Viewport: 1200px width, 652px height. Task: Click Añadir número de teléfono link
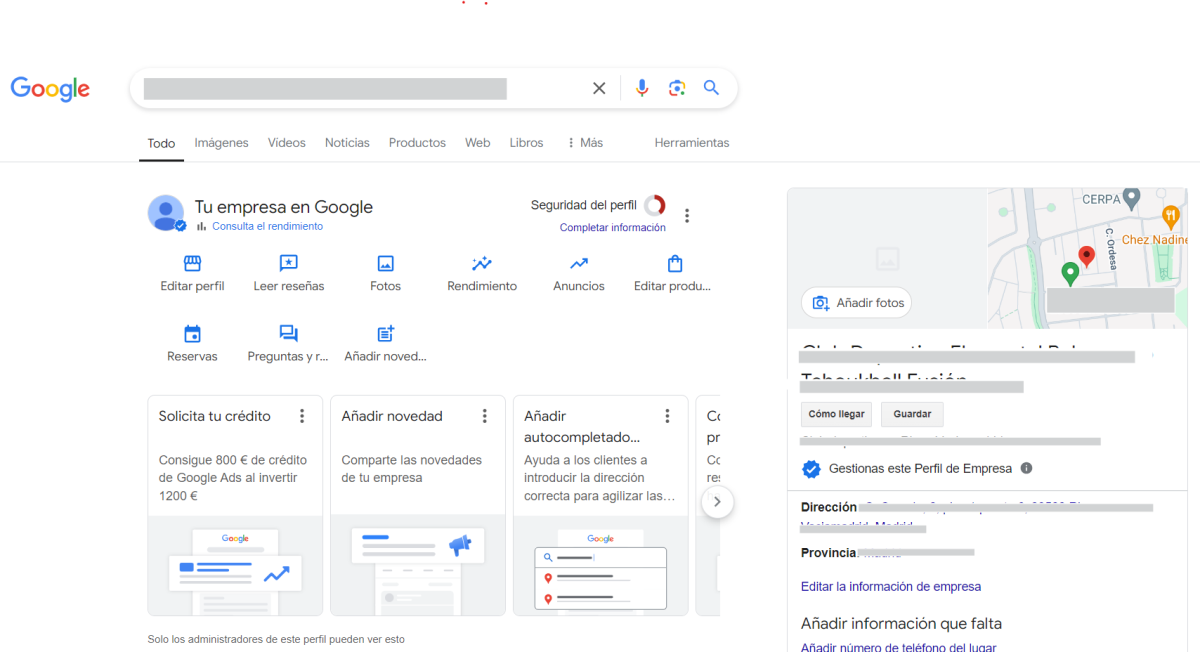click(x=899, y=647)
